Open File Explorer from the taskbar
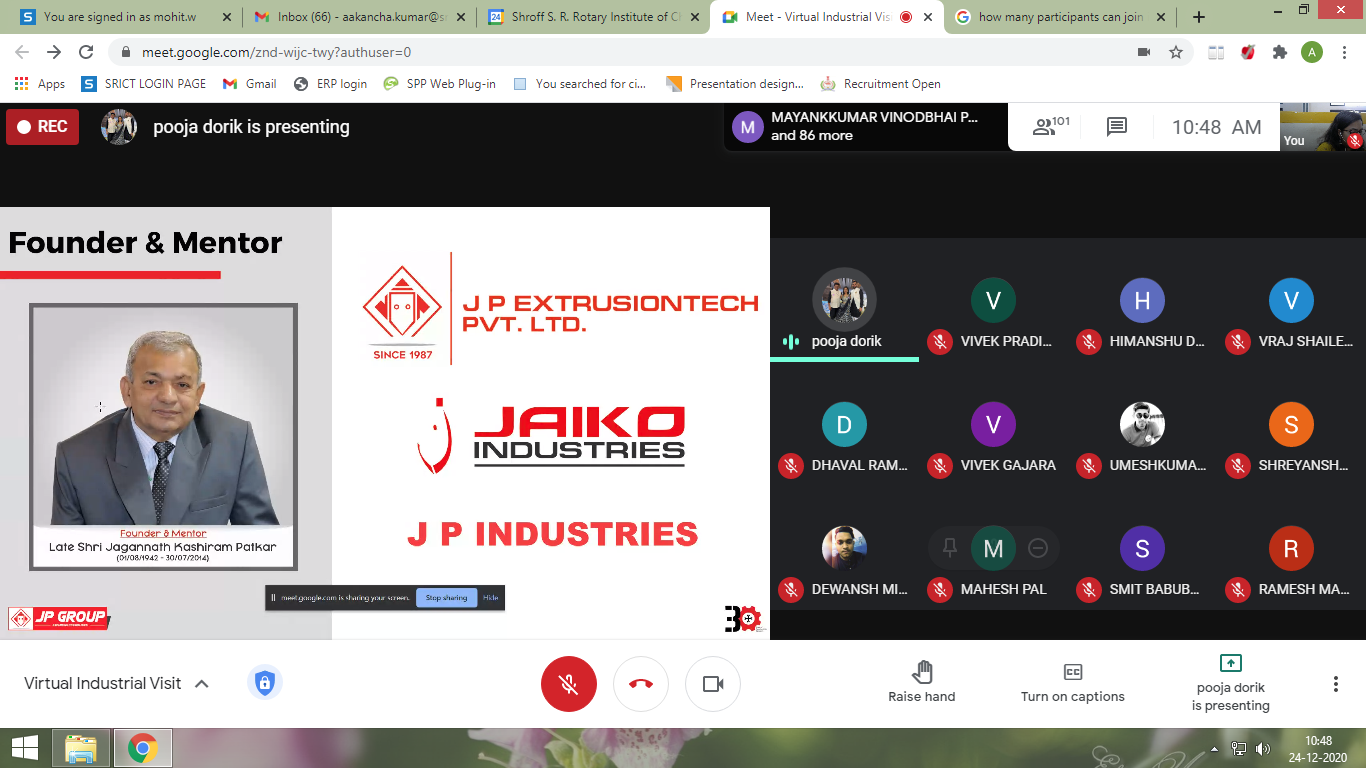The image size is (1366, 768). 80,748
